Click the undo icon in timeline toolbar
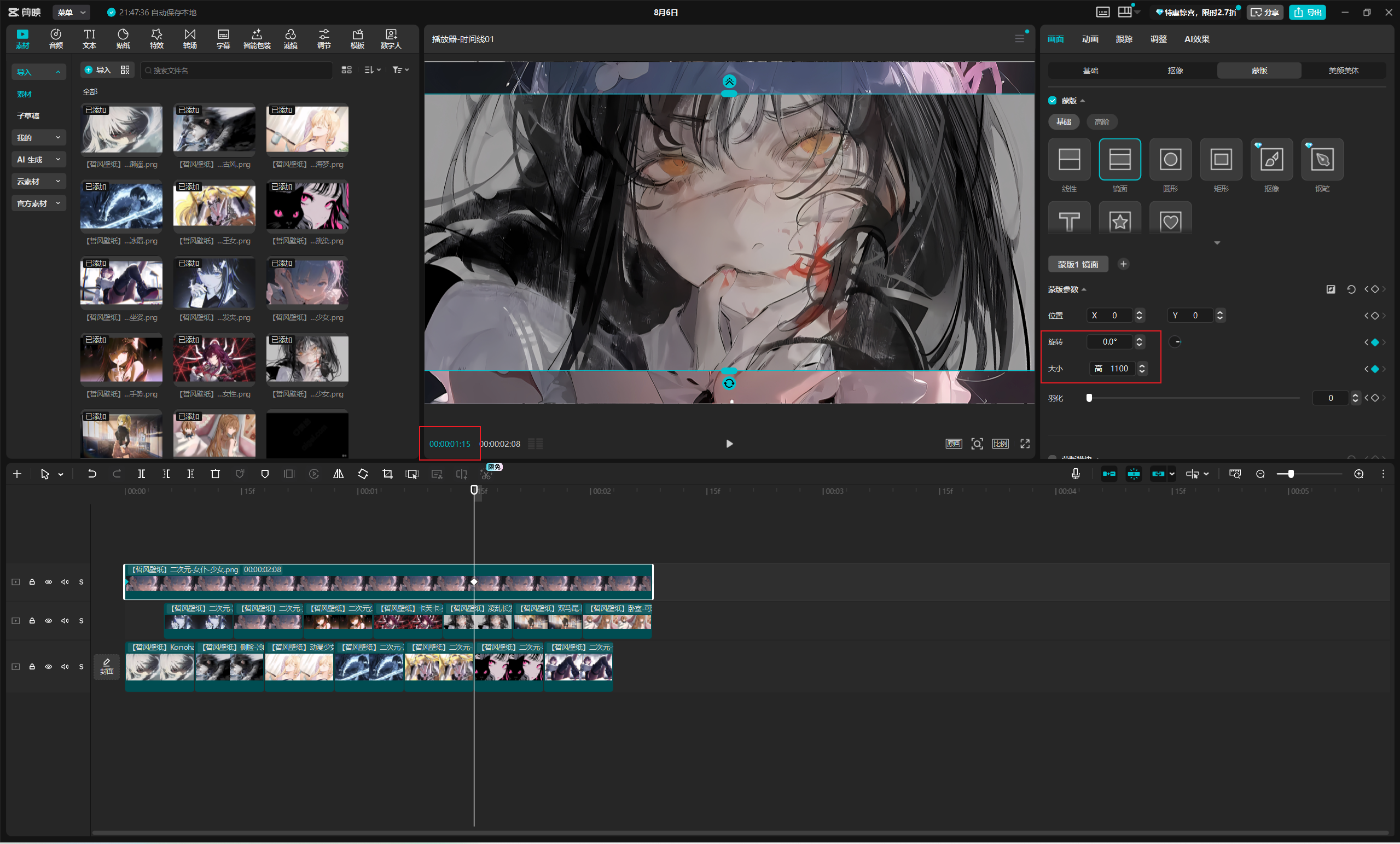Viewport: 1400px width, 844px height. (x=91, y=474)
